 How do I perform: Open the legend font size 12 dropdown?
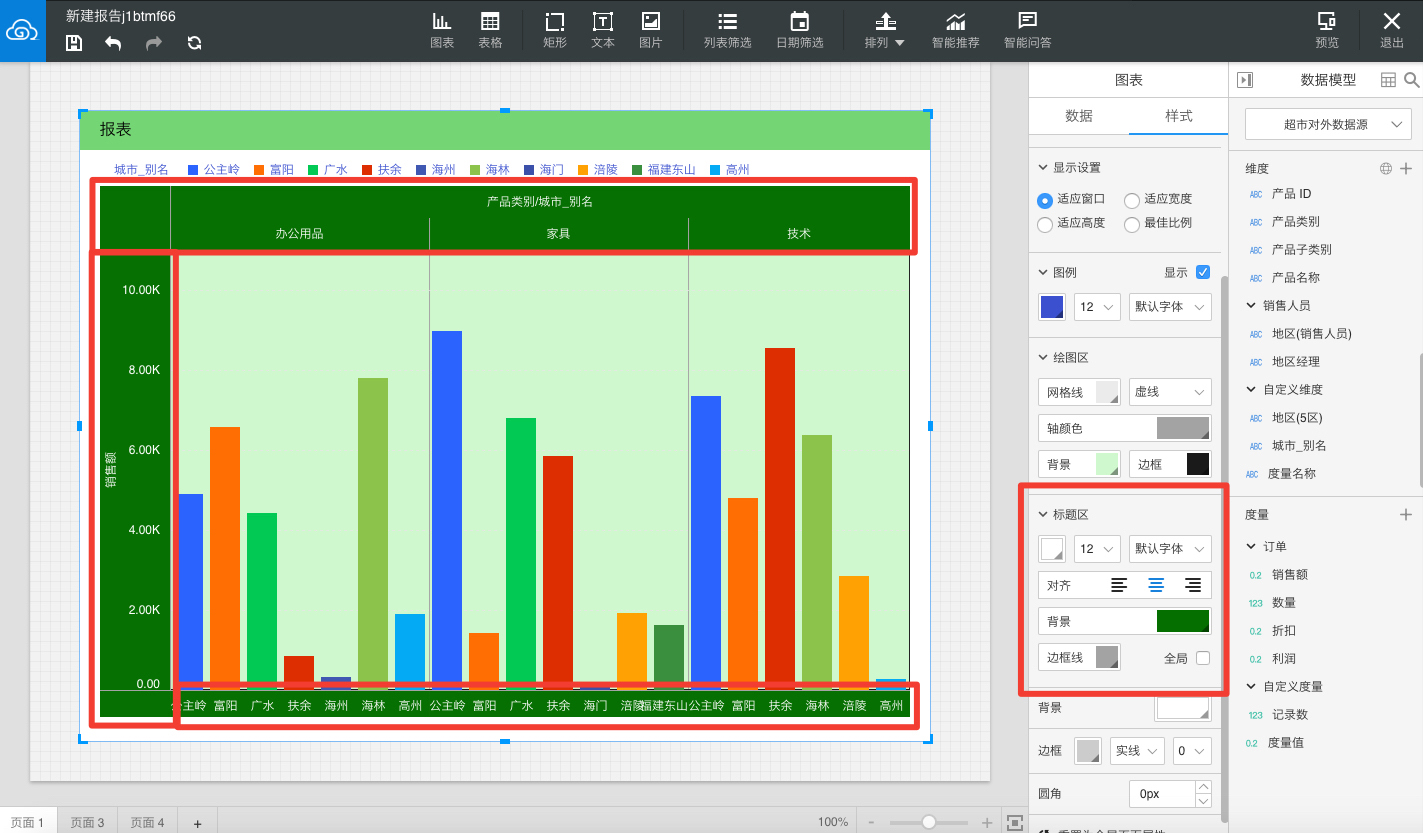(x=1096, y=307)
